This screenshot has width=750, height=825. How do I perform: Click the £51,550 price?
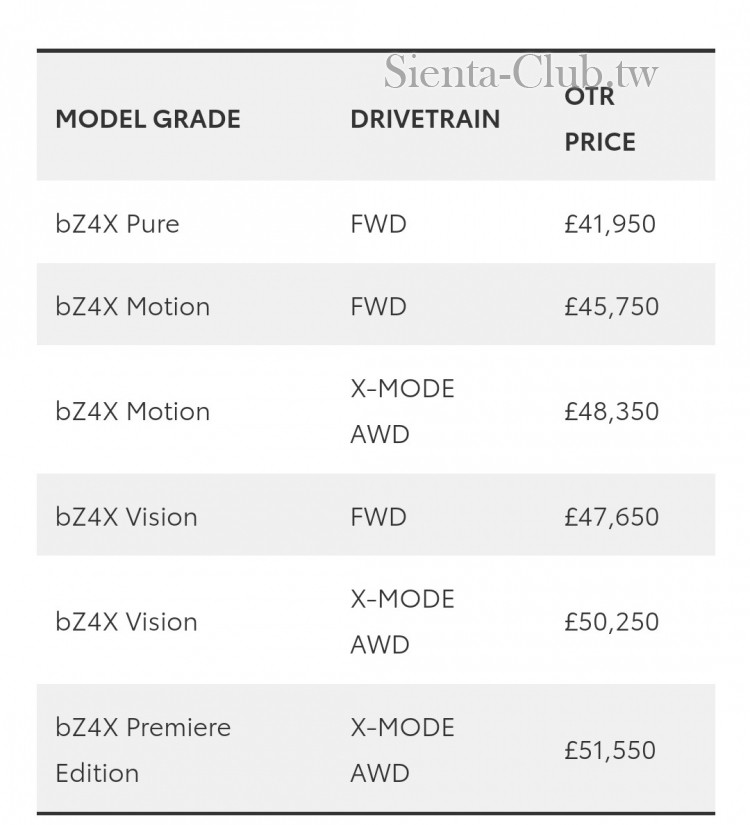click(611, 749)
